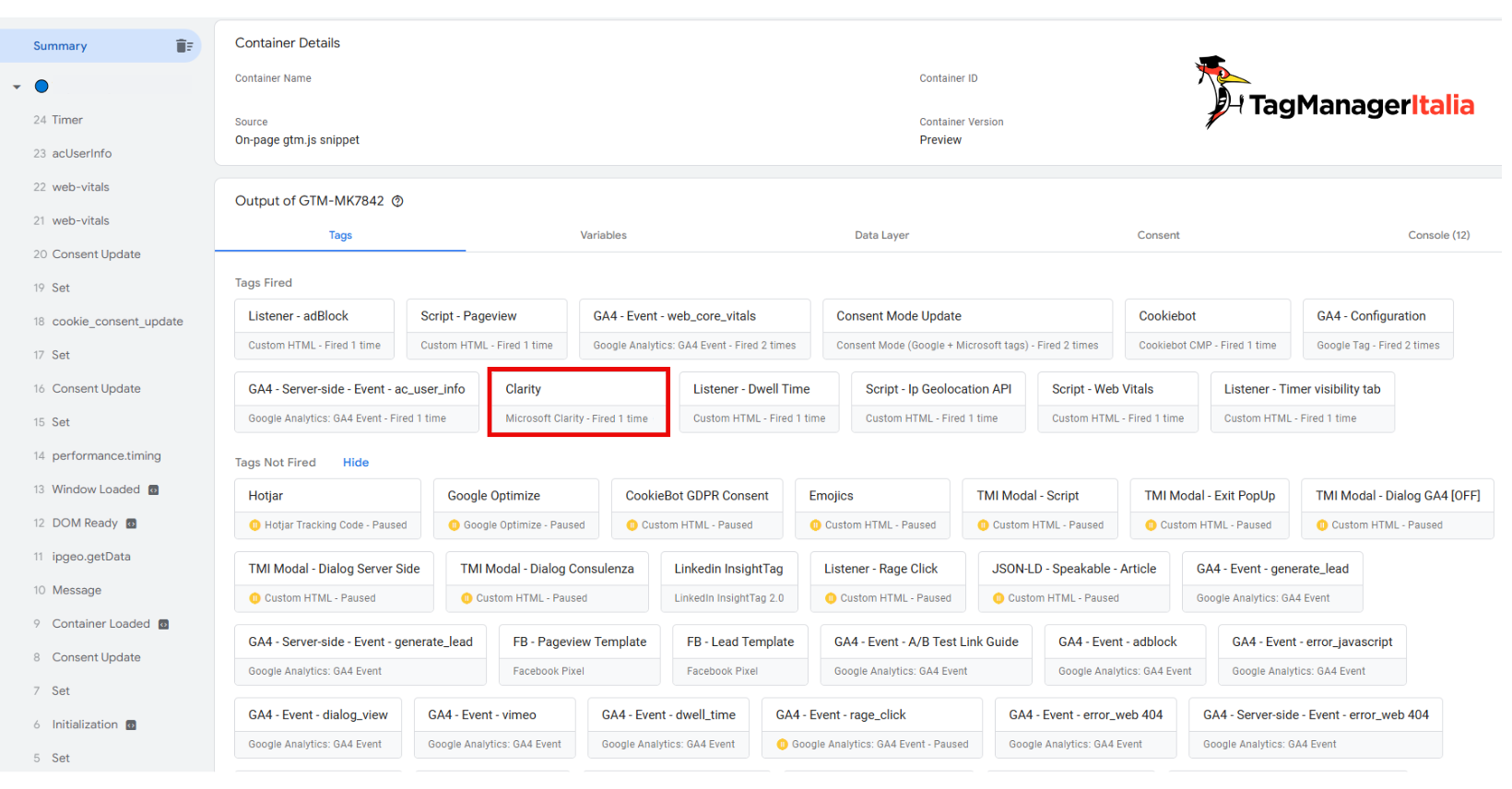This screenshot has width=1512, height=789.
Task: Click the paused icon on Hotjar tag
Action: (254, 525)
